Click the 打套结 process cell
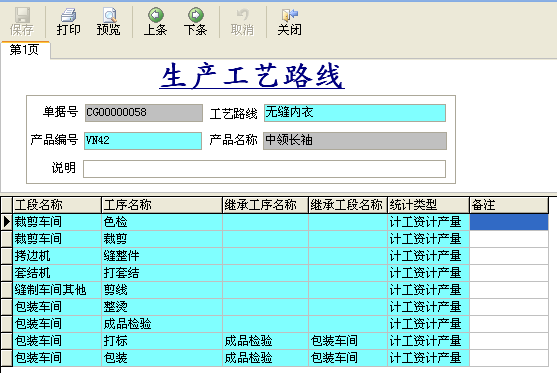The height and width of the screenshot is (373, 557). tap(162, 273)
